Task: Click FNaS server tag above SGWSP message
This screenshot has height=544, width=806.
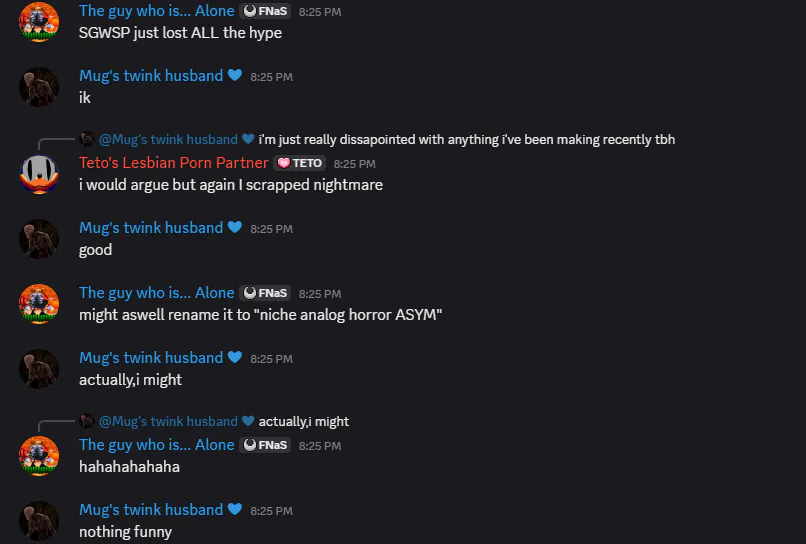Action: tap(265, 12)
